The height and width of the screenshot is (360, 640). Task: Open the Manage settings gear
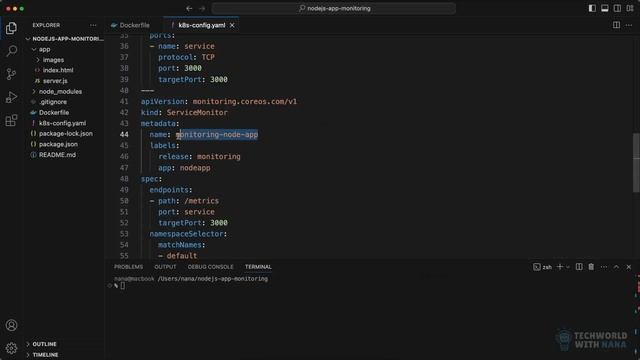[11, 348]
